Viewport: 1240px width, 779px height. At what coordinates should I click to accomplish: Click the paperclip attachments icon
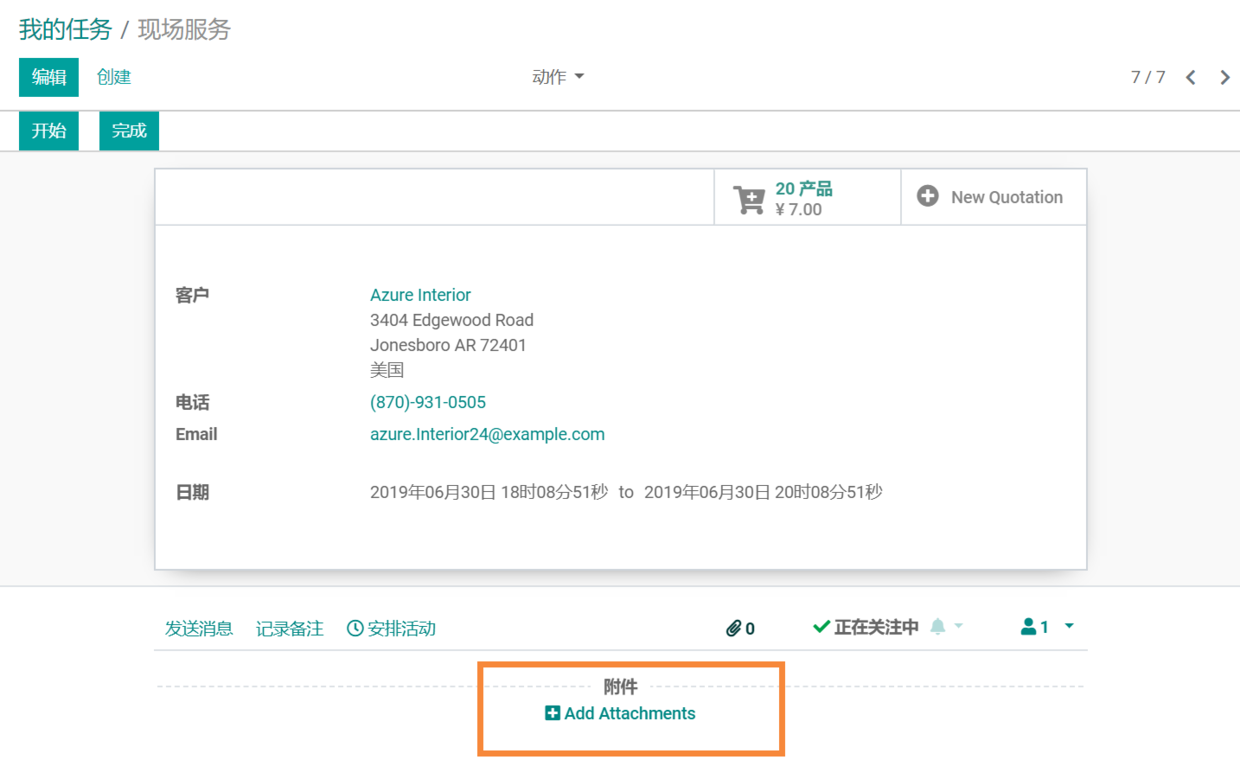tap(733, 628)
